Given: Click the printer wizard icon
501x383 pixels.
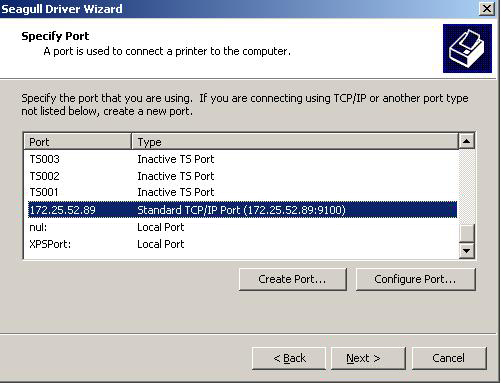Looking at the screenshot, I should [x=467, y=48].
